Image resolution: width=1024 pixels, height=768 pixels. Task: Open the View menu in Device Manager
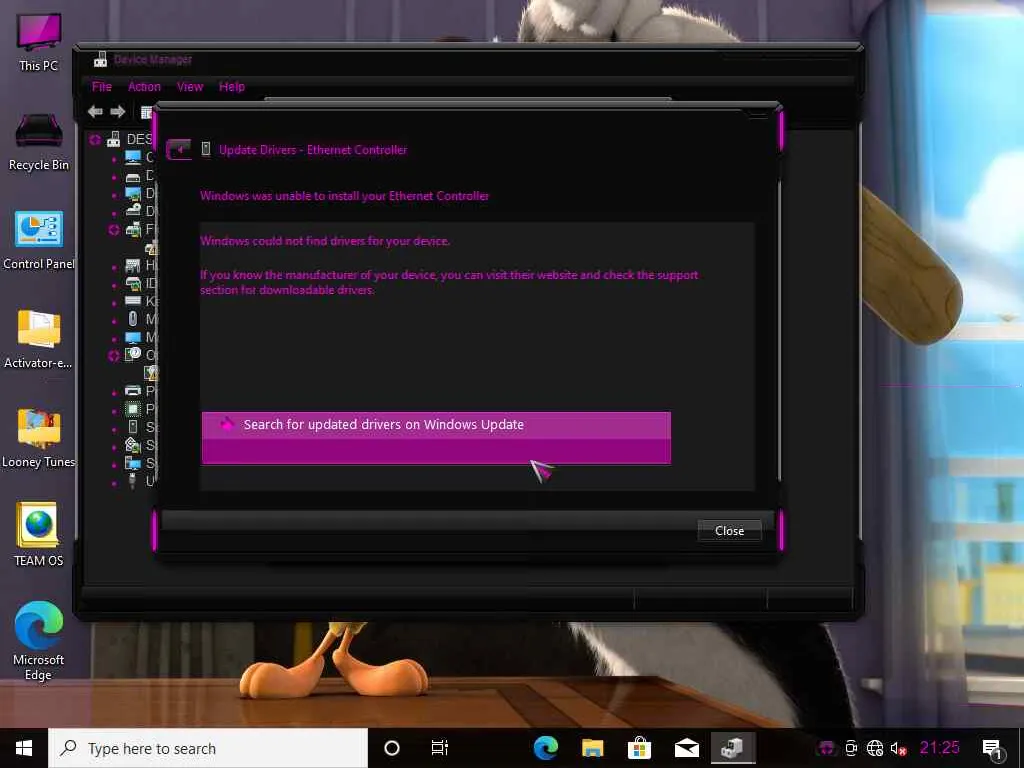pos(190,86)
